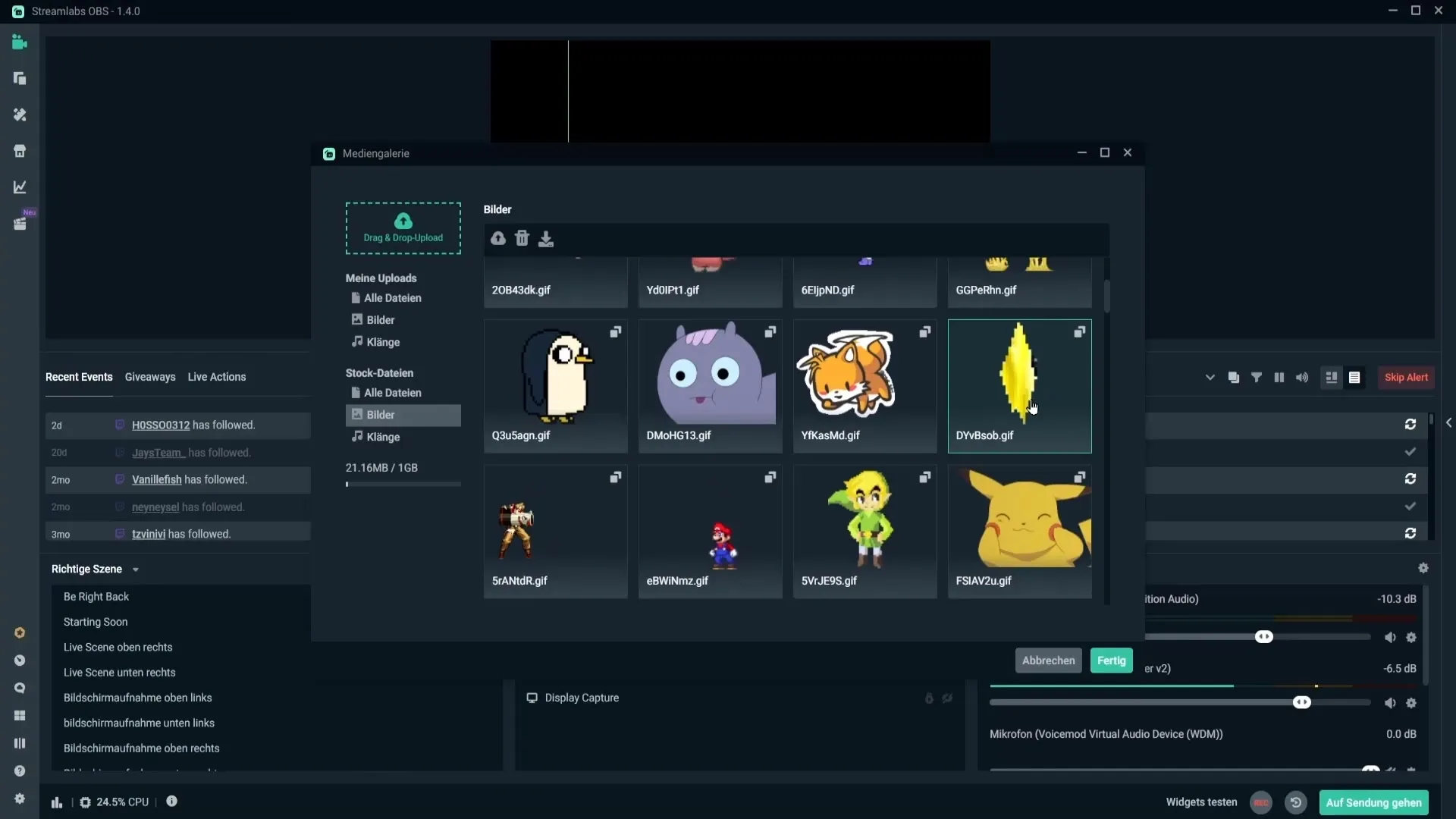Image resolution: width=1456 pixels, height=819 pixels.
Task: Copy link icon on YfKasMd.gif thumbnail
Action: click(925, 332)
